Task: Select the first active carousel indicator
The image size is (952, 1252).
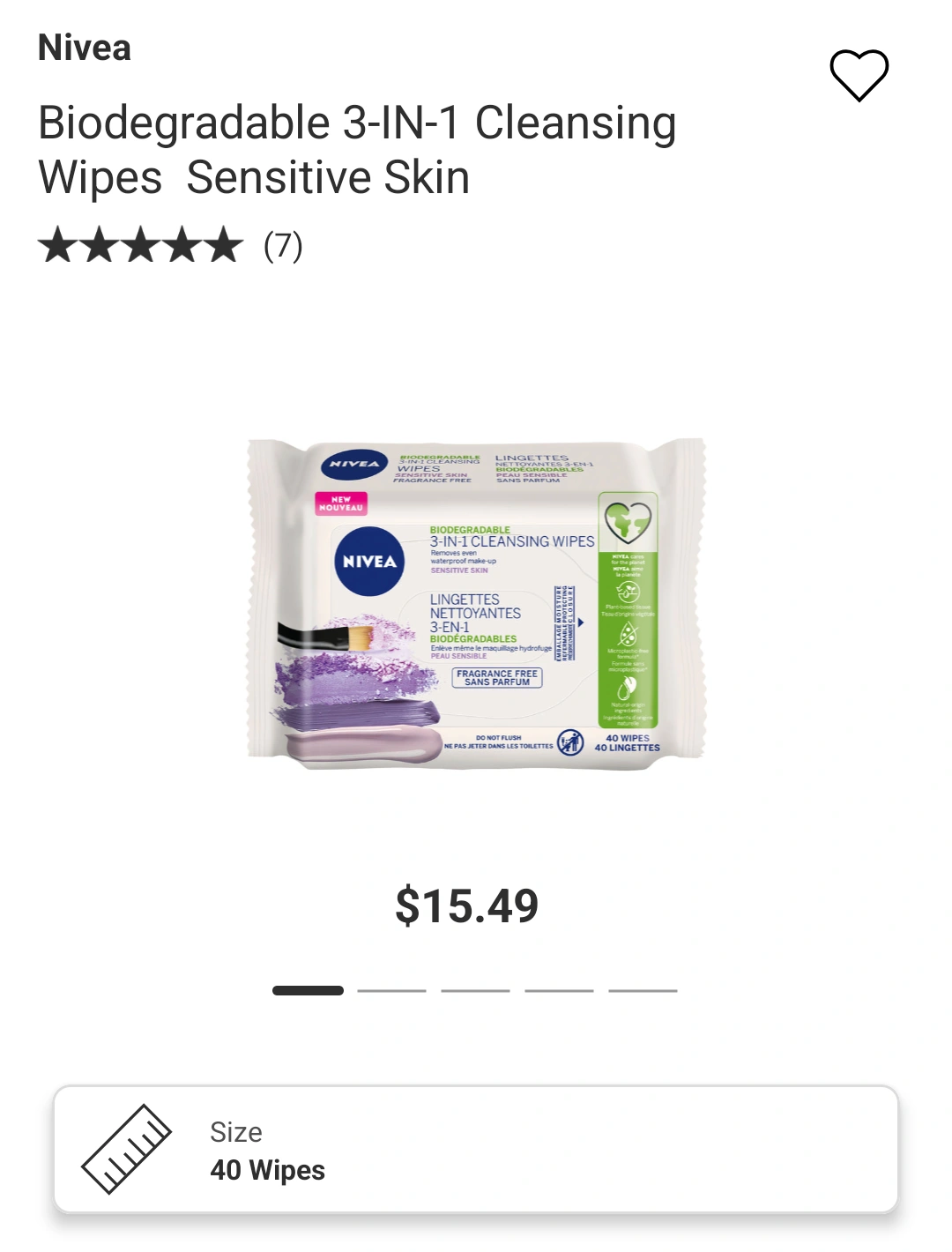Action: point(308,990)
